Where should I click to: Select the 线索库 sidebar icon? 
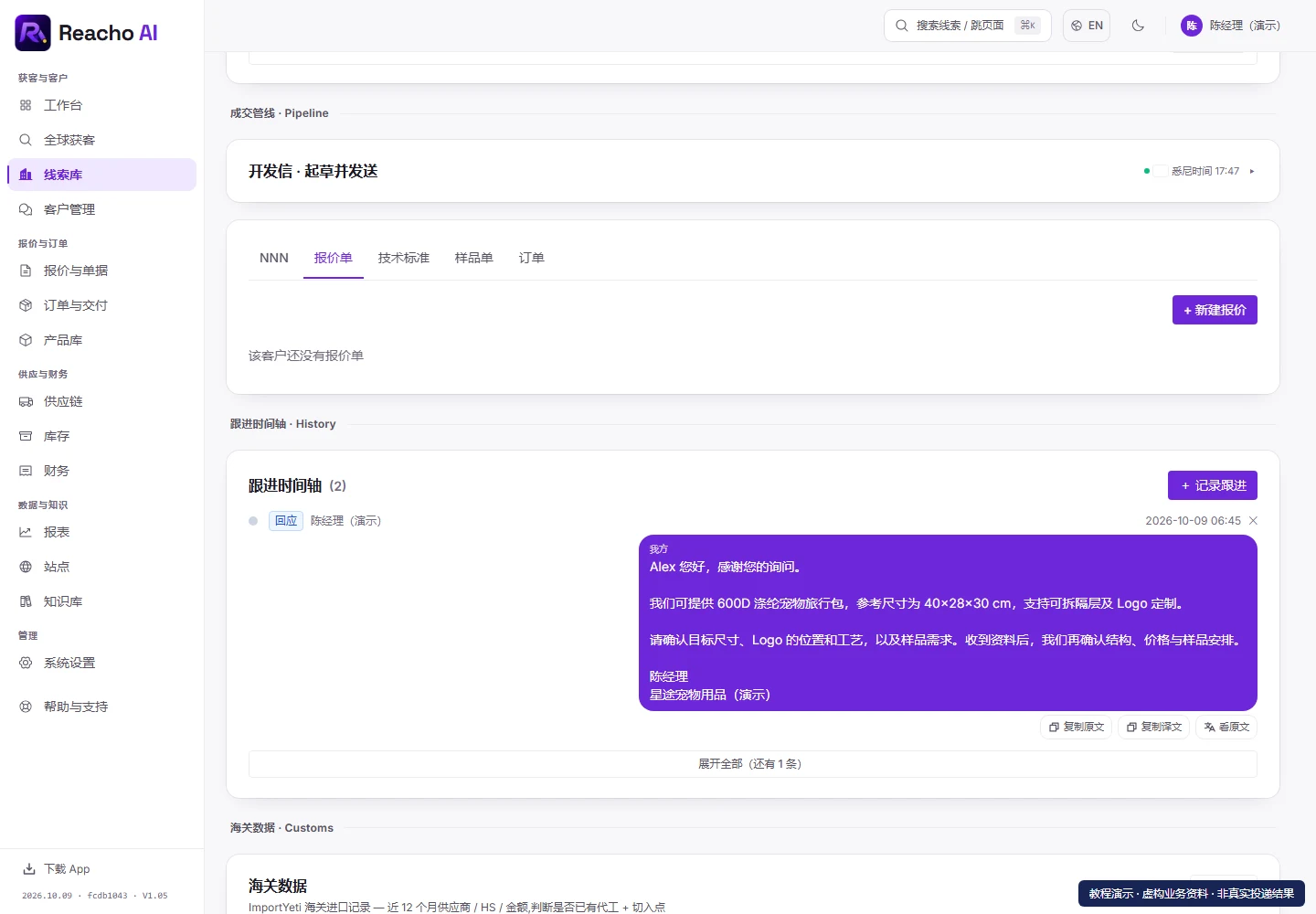pos(26,175)
